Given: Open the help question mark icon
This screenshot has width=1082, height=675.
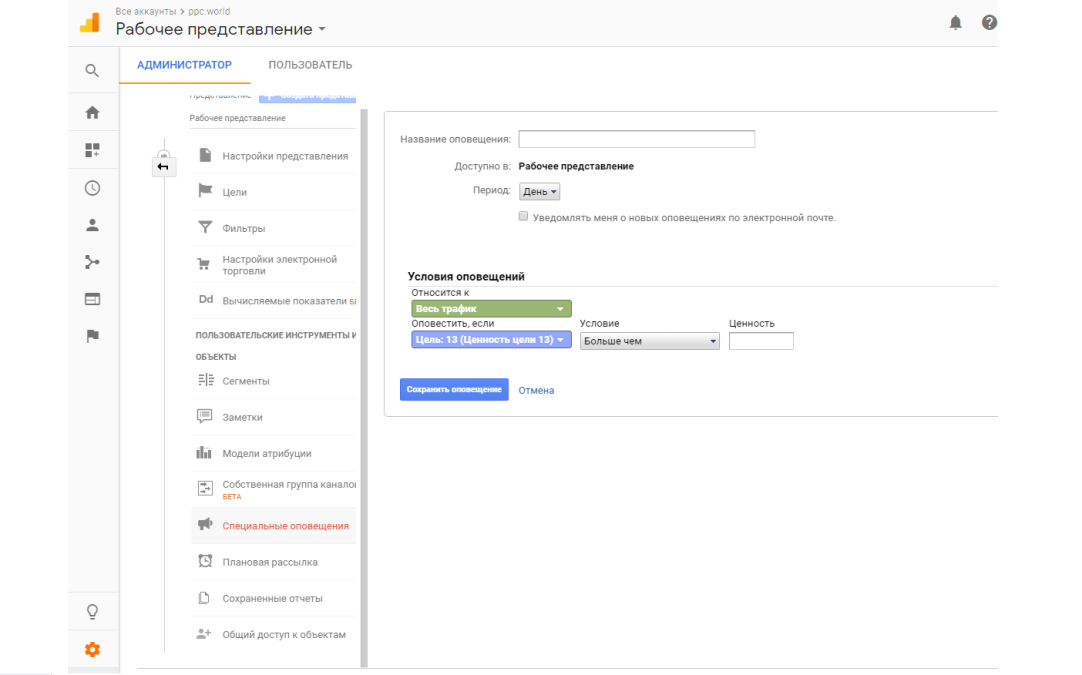Looking at the screenshot, I should pyautogui.click(x=989, y=23).
